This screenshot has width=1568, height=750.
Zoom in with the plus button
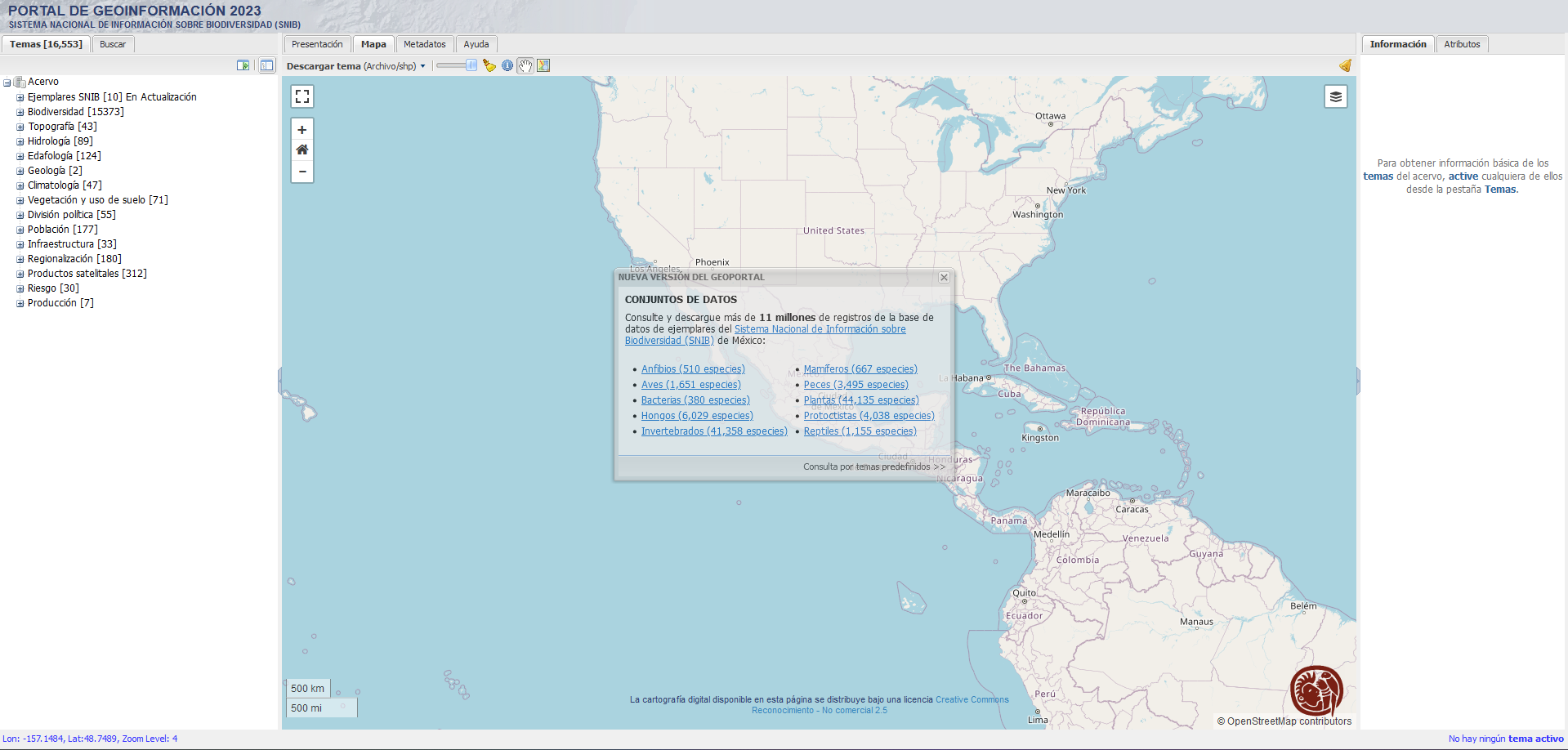(302, 129)
